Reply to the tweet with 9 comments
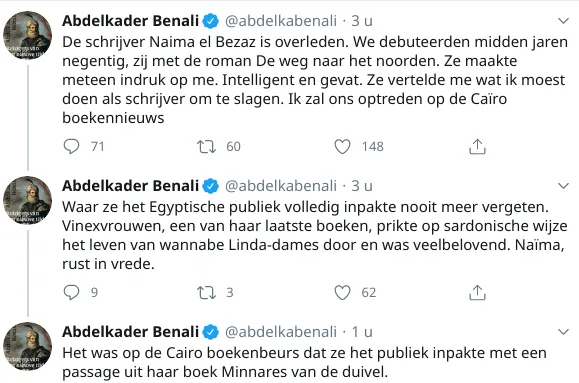Screen dimensions: 579x383 (x=71, y=292)
